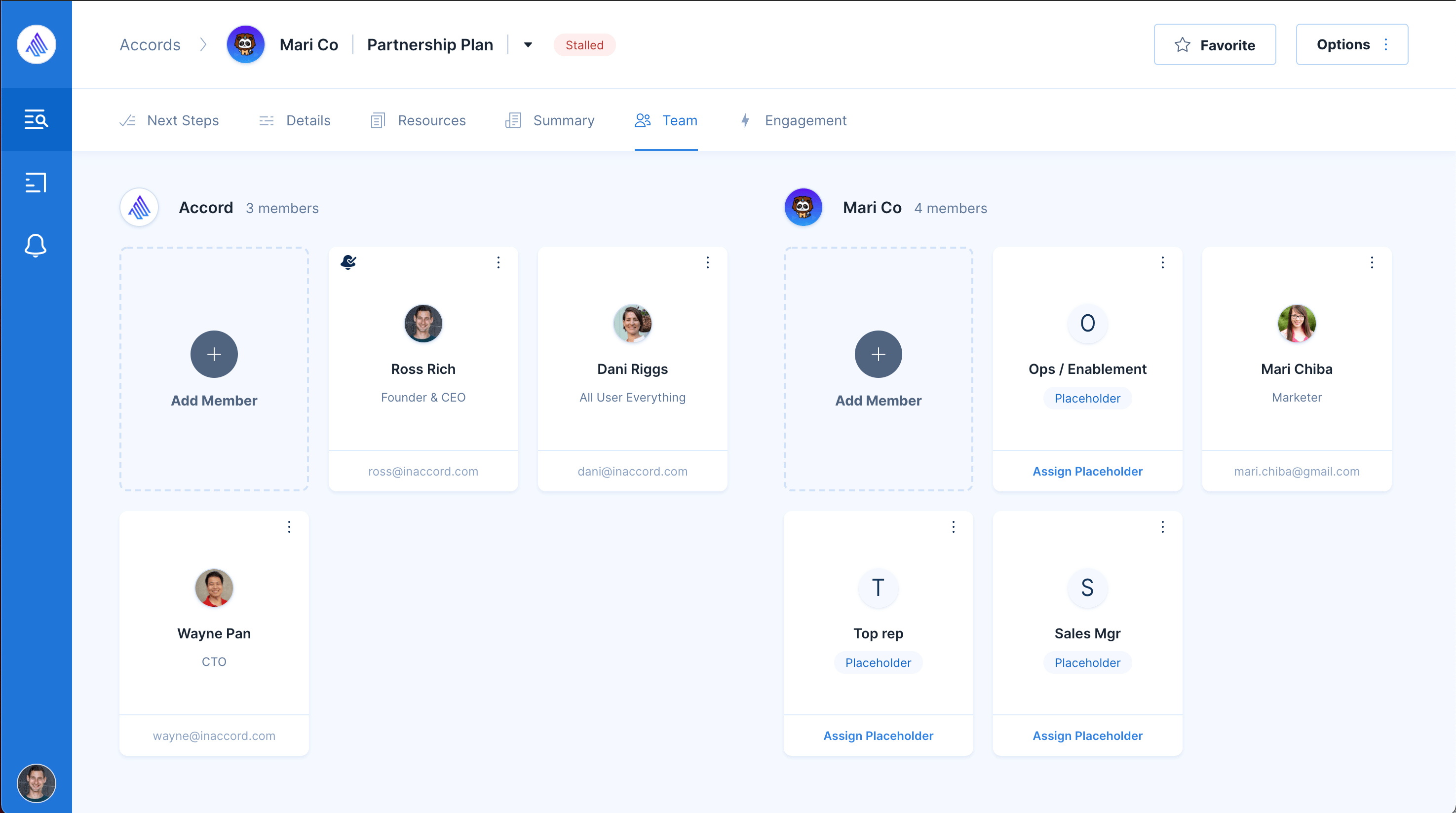Open the user profile avatar bottom left
Image resolution: width=1456 pixels, height=813 pixels.
coord(36,783)
